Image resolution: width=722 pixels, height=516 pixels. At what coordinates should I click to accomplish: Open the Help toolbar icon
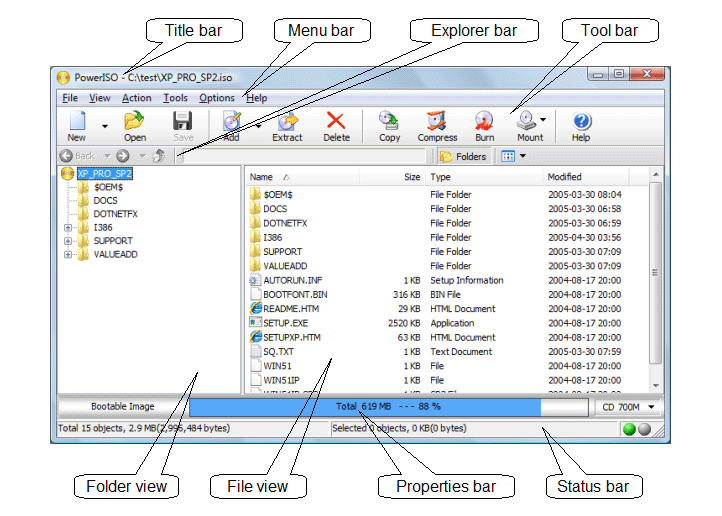click(581, 124)
